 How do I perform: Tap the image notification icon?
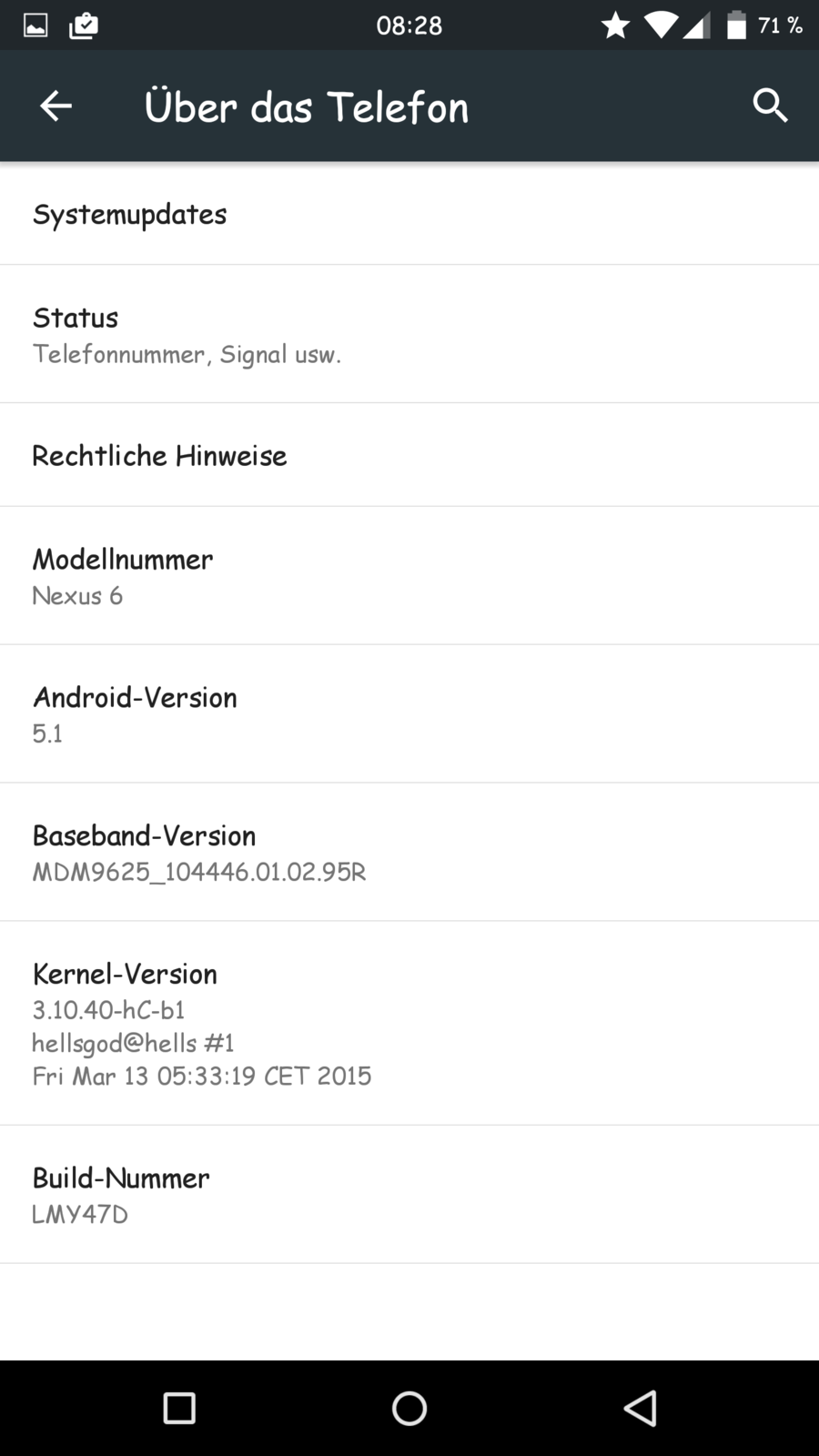click(35, 25)
